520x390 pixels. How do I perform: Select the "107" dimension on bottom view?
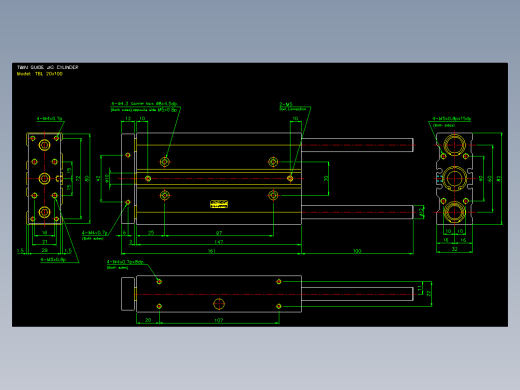219,320
